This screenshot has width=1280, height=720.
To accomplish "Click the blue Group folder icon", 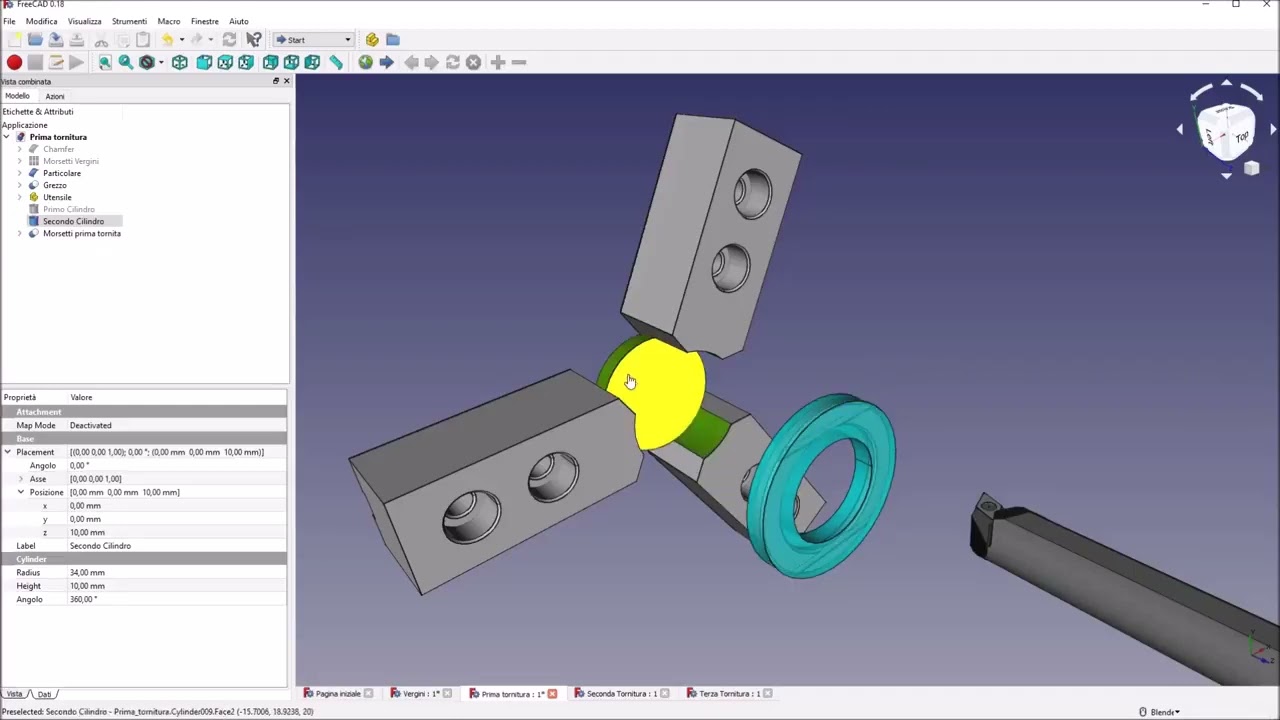I will coord(393,40).
